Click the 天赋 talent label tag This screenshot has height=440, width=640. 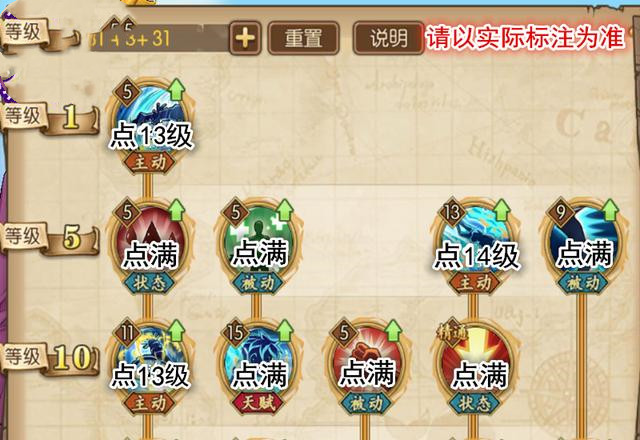258,403
